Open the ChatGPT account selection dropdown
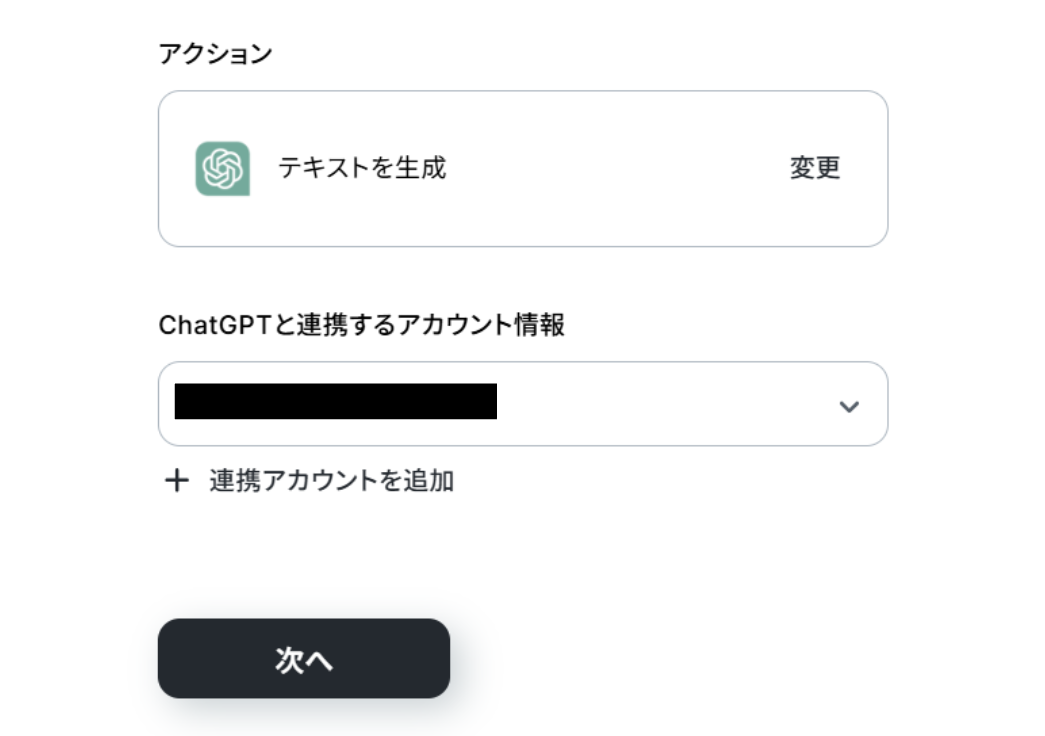Image resolution: width=1045 pixels, height=736 pixels. click(522, 404)
